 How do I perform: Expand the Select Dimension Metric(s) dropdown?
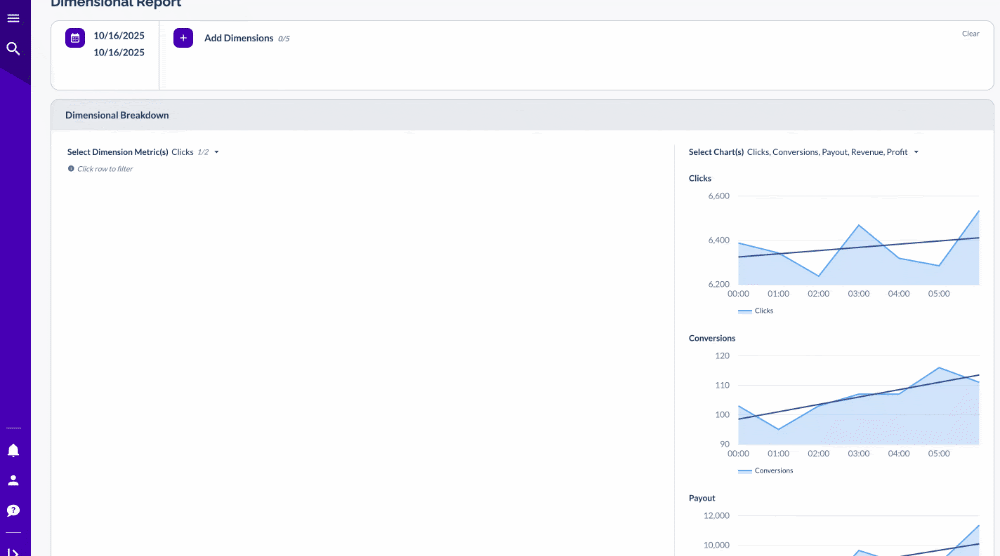coord(216,152)
